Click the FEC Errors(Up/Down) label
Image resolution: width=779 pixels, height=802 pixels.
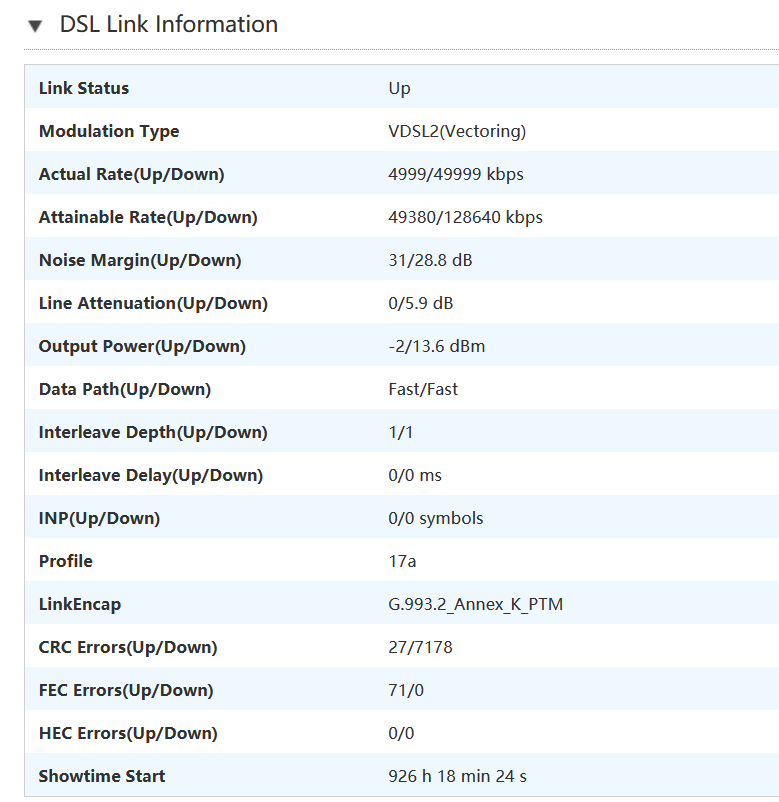(x=126, y=690)
